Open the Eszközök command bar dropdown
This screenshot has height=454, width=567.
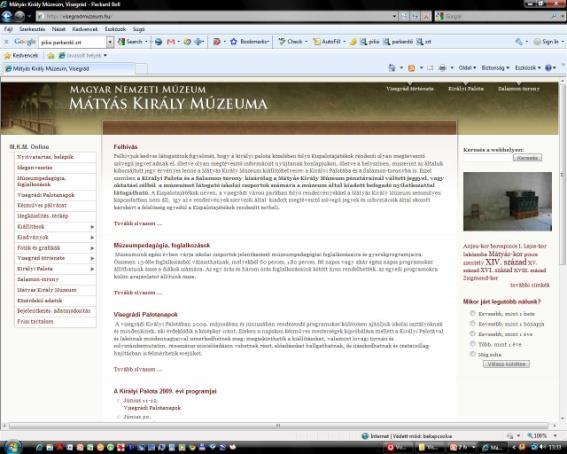tap(528, 68)
